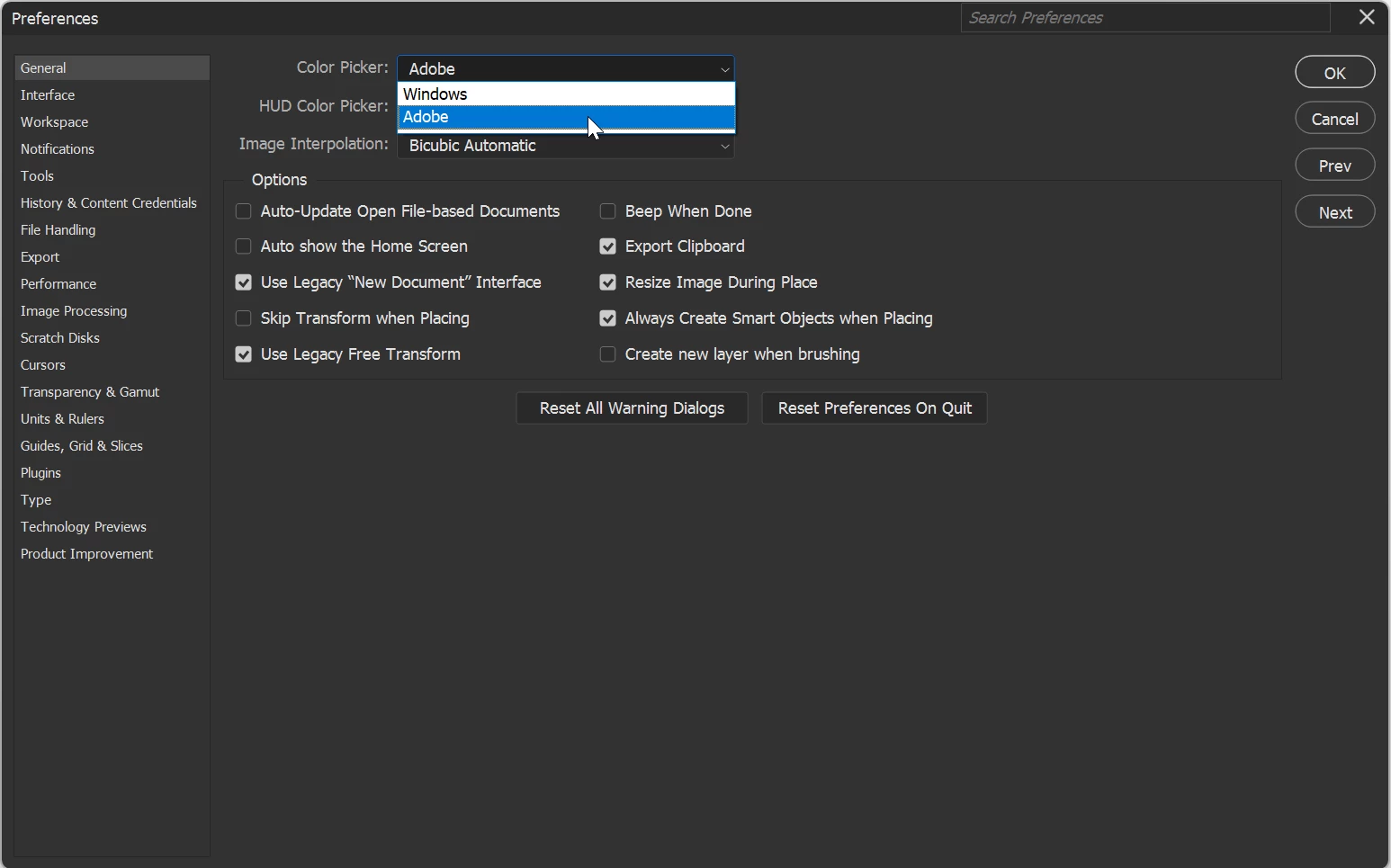Close the Preferences dialog with the X

pyautogui.click(x=1367, y=17)
